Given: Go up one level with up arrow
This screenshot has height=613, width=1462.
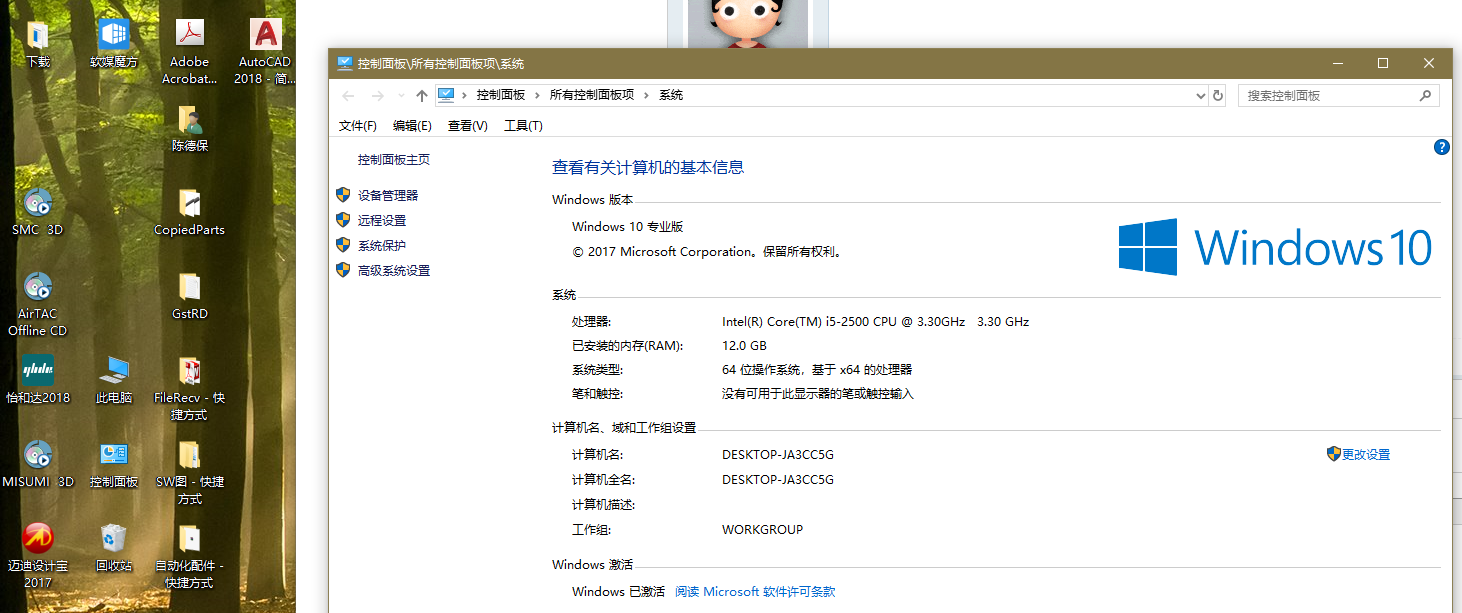Looking at the screenshot, I should click(422, 95).
